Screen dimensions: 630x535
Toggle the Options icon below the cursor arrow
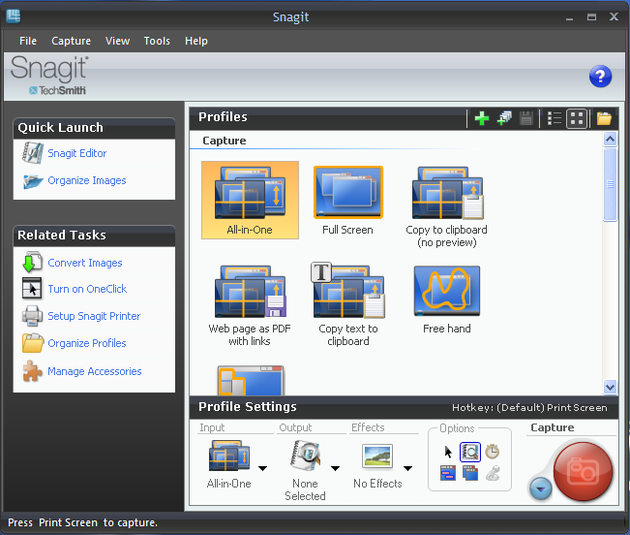(448, 473)
